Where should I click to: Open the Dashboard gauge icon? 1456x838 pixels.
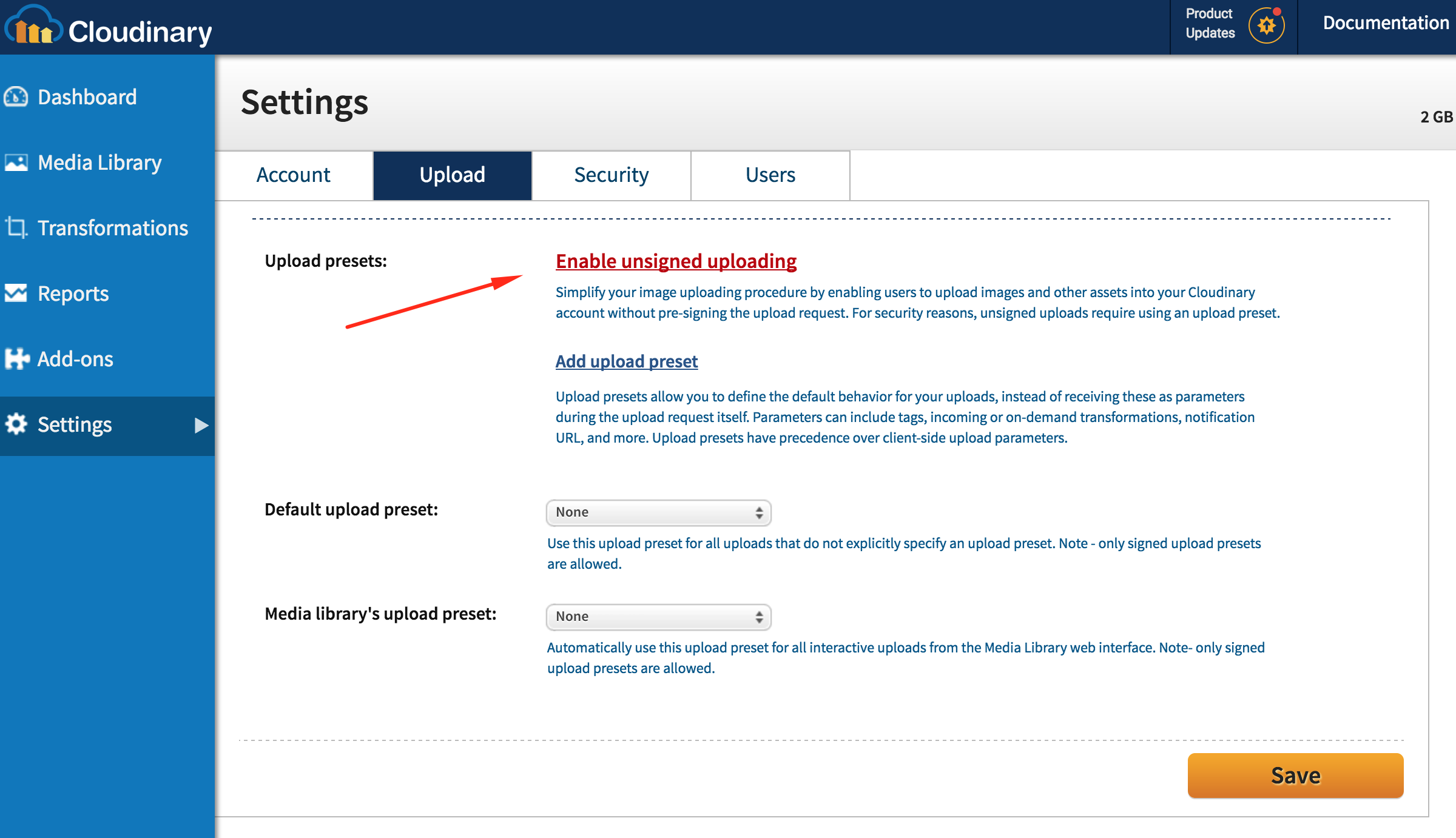point(16,97)
